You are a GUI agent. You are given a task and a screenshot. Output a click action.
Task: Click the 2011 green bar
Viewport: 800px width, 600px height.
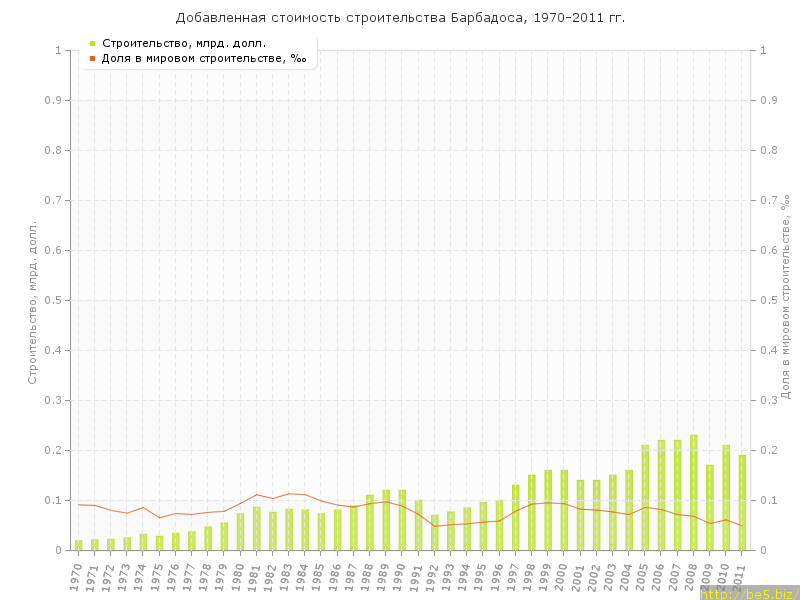(742, 502)
